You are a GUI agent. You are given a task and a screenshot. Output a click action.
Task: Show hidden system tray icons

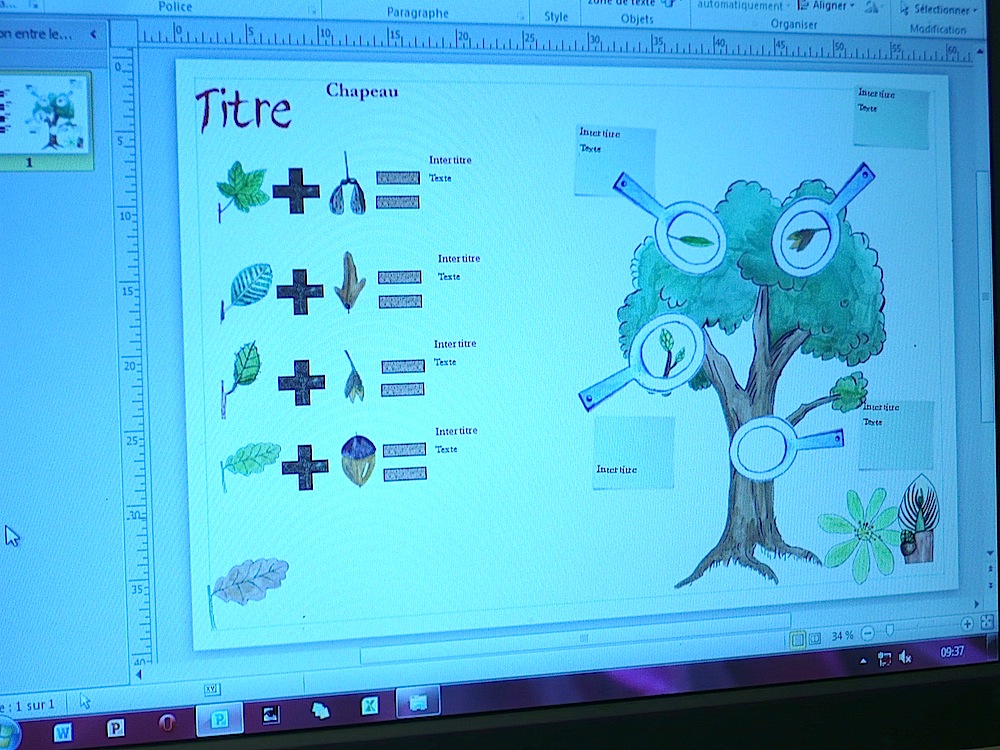point(863,661)
